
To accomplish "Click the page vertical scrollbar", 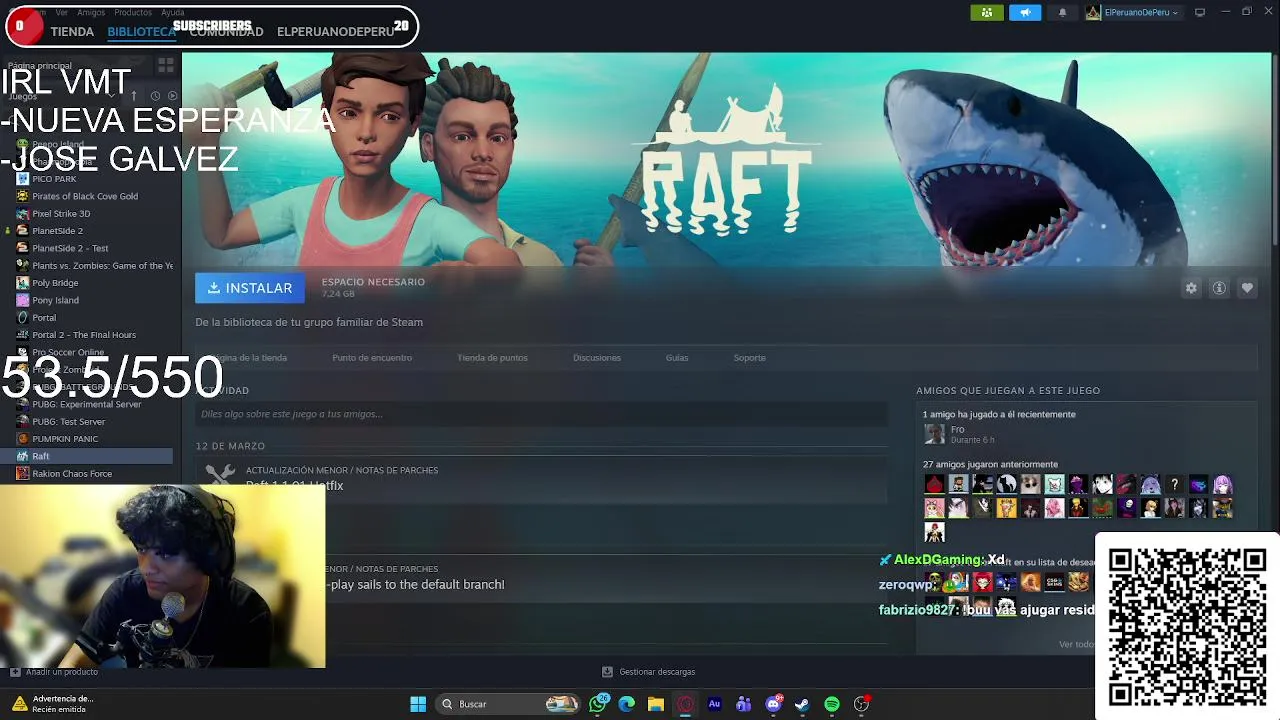I will click(1274, 150).
